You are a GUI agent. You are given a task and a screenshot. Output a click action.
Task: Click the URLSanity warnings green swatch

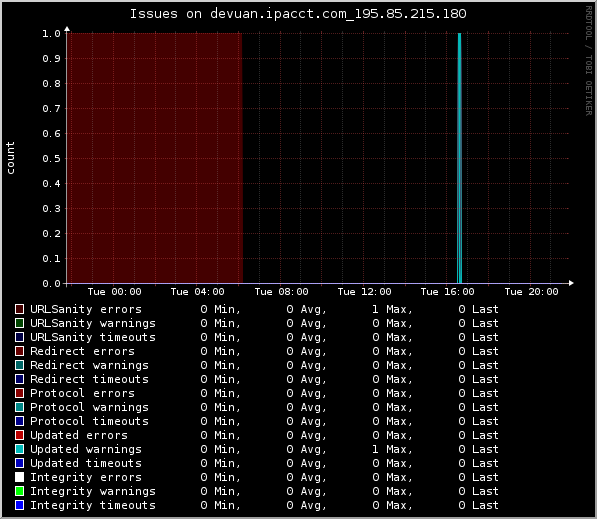tap(19, 323)
